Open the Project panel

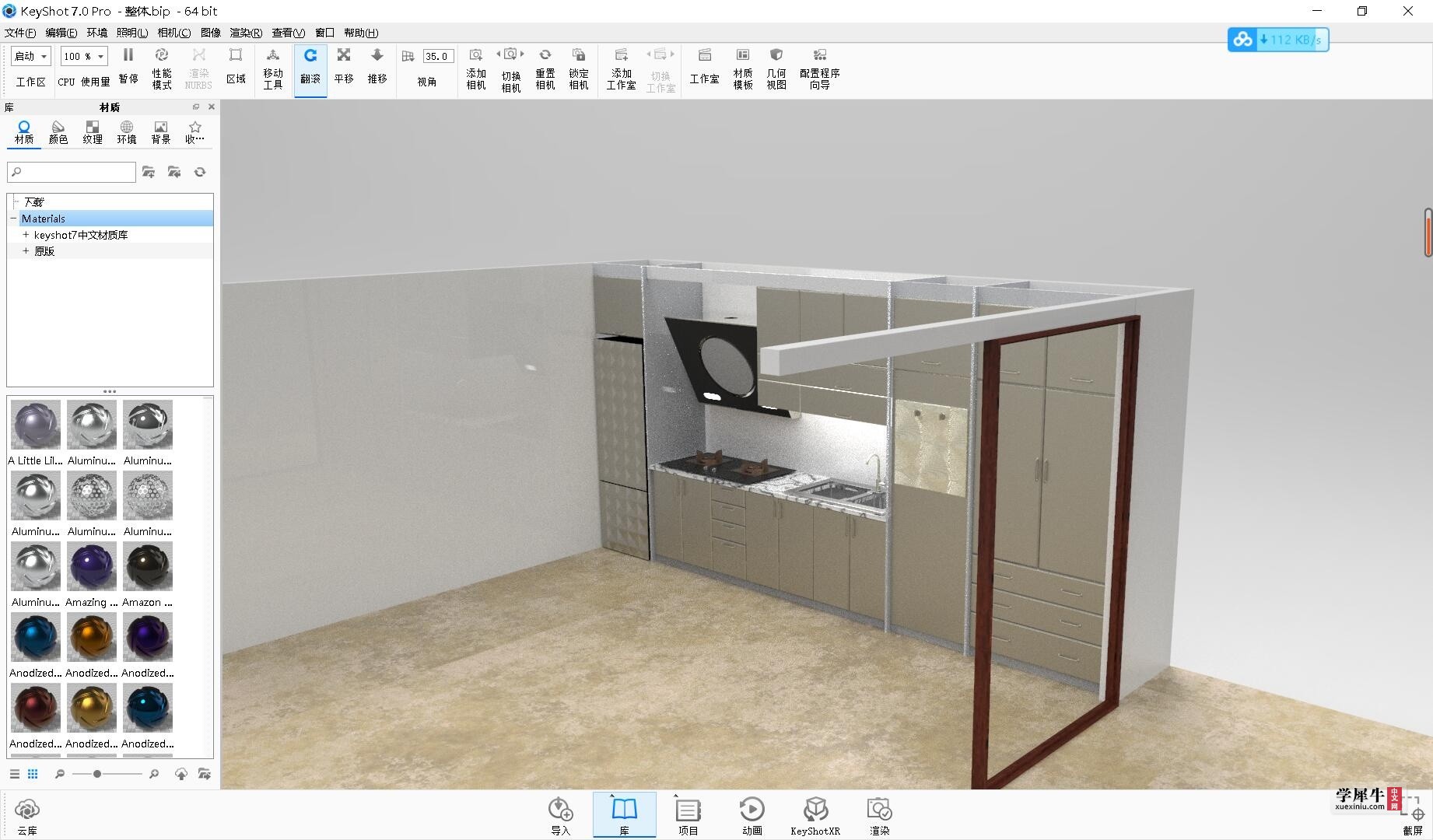click(x=688, y=816)
